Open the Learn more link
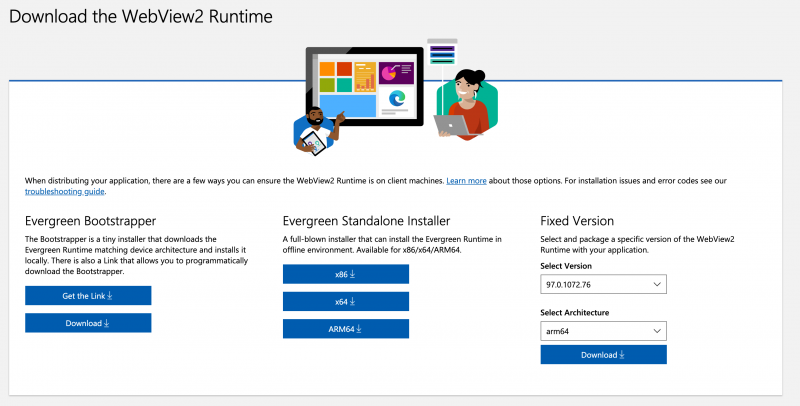800x406 pixels. point(466,181)
